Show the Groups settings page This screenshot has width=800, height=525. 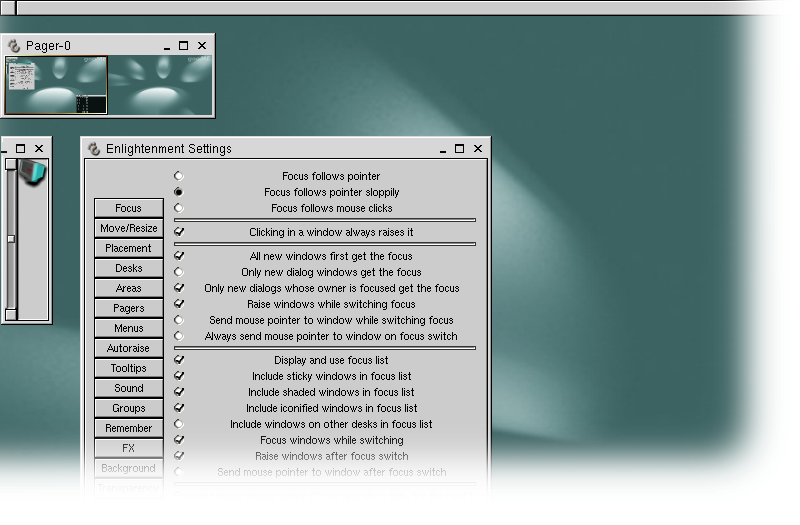(129, 408)
